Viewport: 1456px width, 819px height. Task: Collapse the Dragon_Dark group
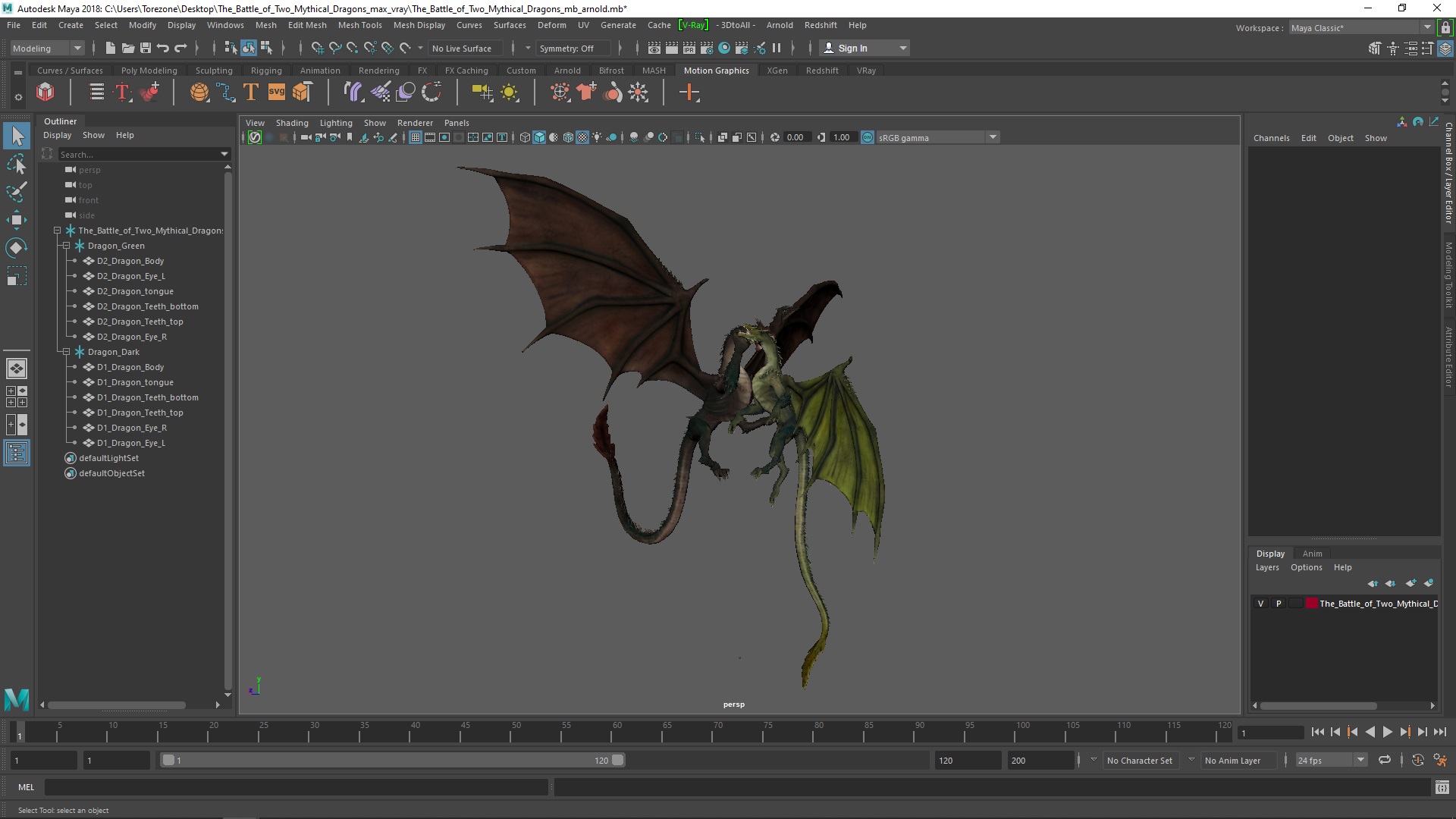[67, 352]
